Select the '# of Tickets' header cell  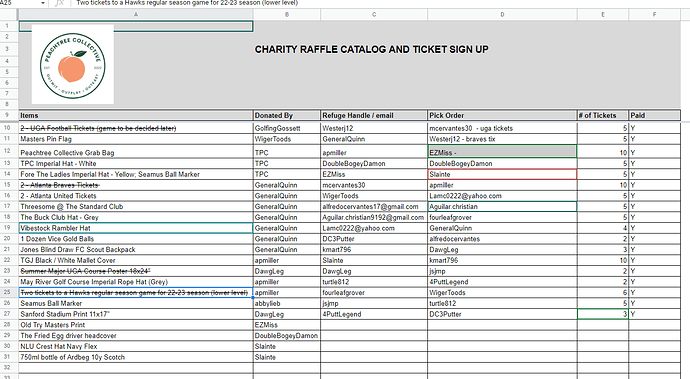[x=603, y=115]
